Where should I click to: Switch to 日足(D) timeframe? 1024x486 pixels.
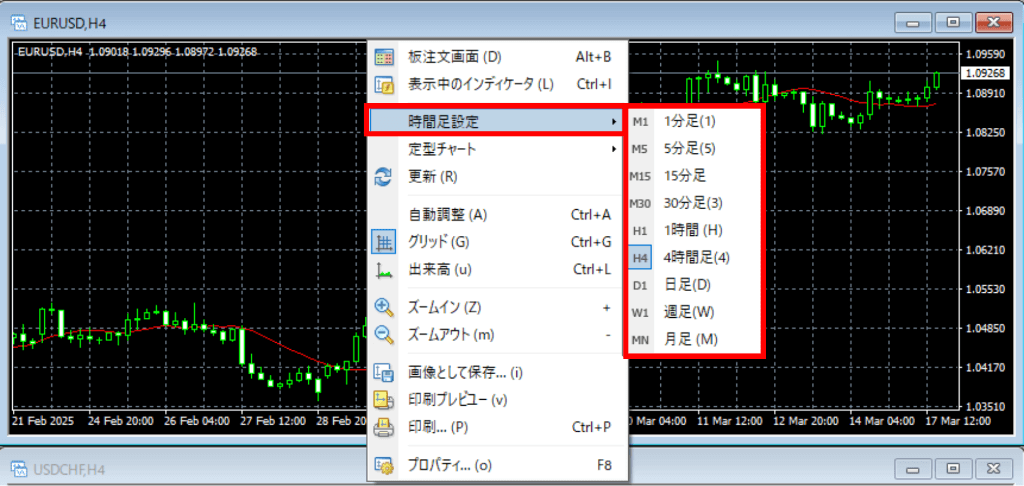694,285
